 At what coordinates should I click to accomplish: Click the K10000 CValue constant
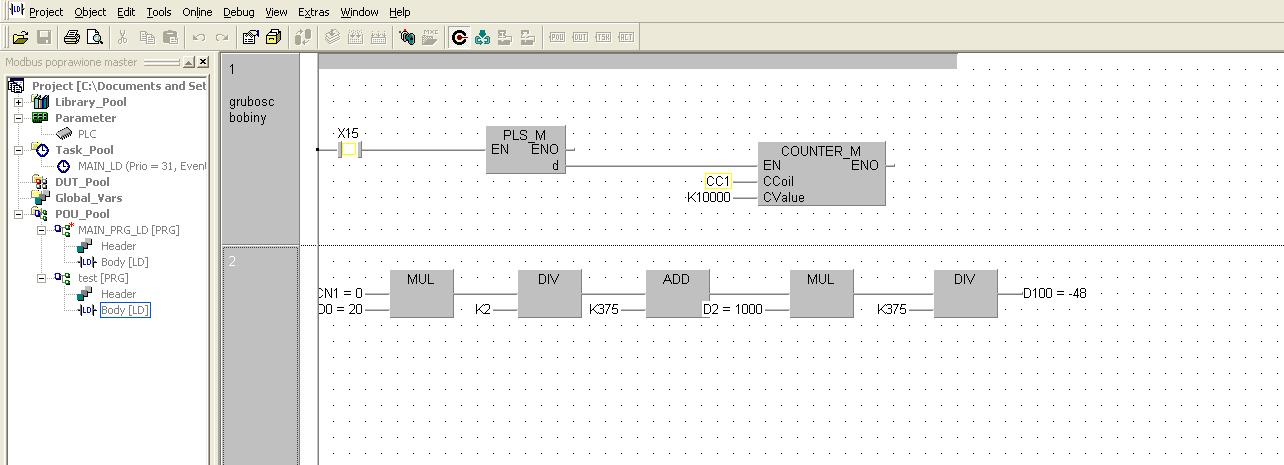pyautogui.click(x=708, y=197)
